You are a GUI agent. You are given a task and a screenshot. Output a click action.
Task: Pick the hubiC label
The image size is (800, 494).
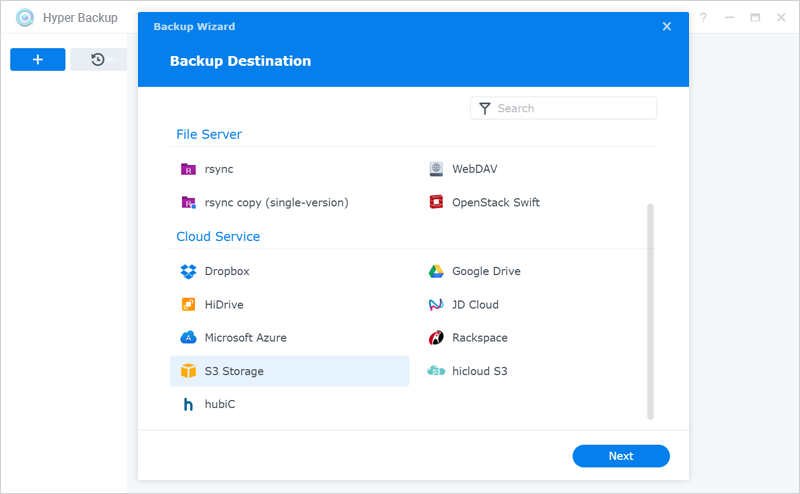coord(220,404)
